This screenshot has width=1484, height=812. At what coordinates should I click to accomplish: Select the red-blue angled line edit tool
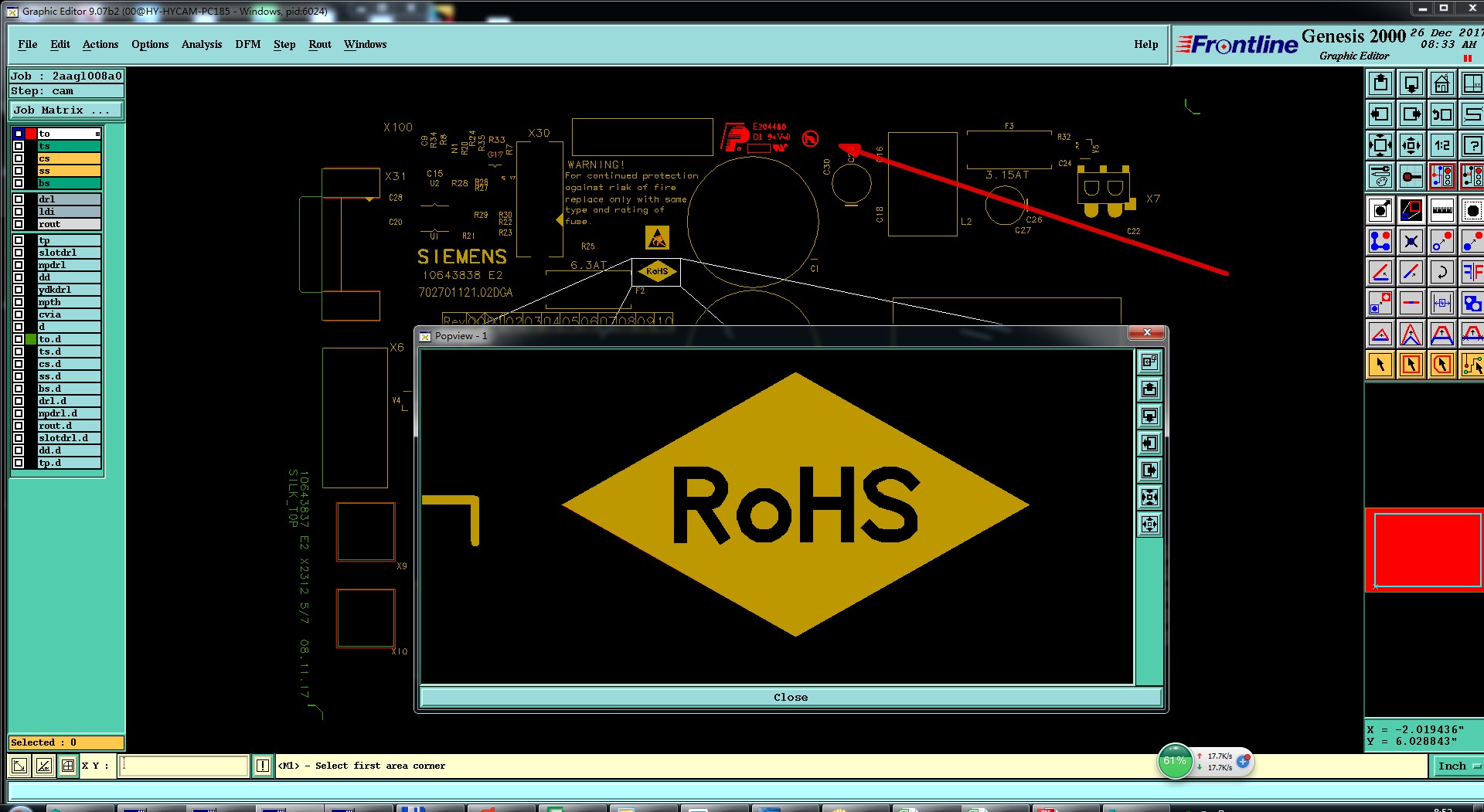click(1380, 272)
